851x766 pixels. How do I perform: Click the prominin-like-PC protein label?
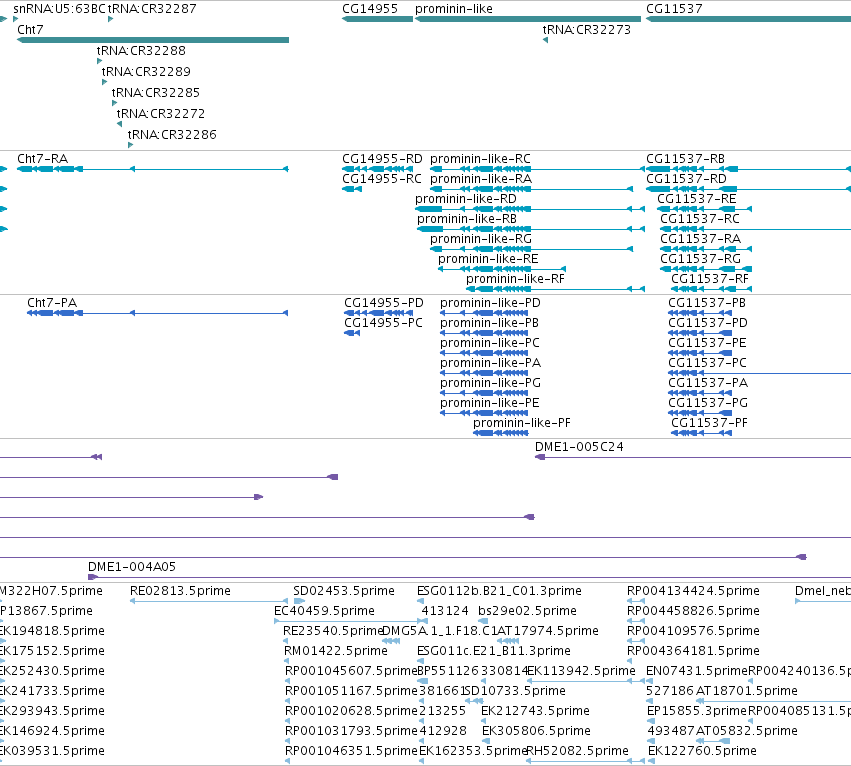(x=490, y=343)
